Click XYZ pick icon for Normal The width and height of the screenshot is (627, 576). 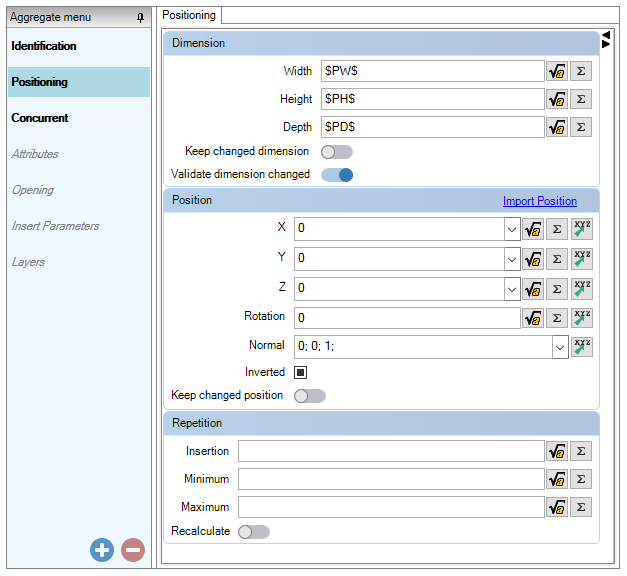pyautogui.click(x=582, y=346)
